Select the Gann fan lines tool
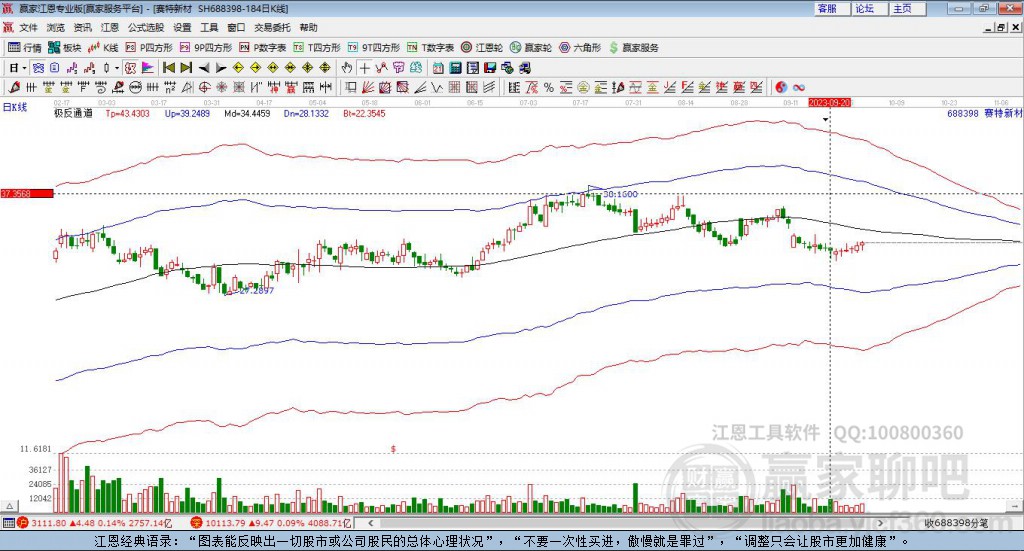This screenshot has height=551, width=1024. [367, 87]
